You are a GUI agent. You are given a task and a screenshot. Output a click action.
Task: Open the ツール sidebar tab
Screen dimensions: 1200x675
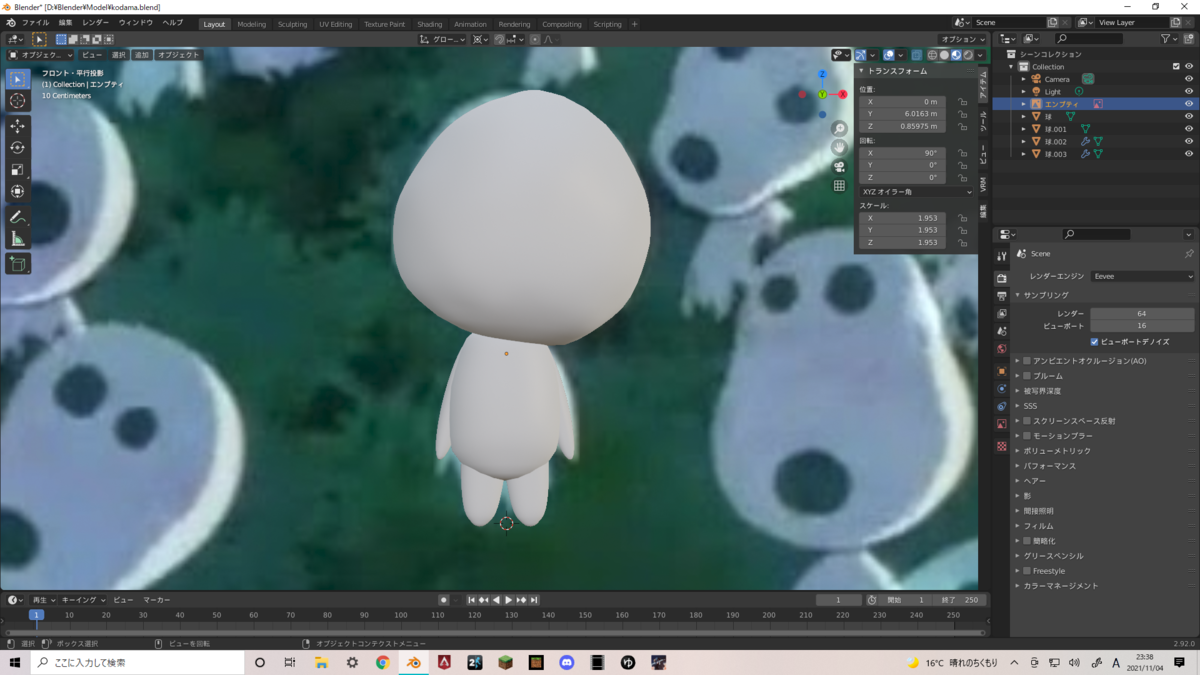tap(983, 123)
